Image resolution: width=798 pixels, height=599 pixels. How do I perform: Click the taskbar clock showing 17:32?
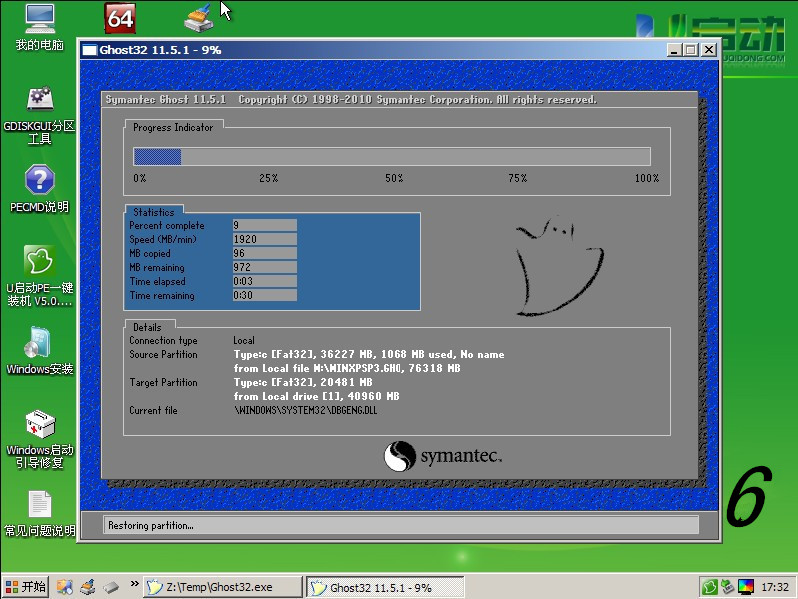click(775, 587)
